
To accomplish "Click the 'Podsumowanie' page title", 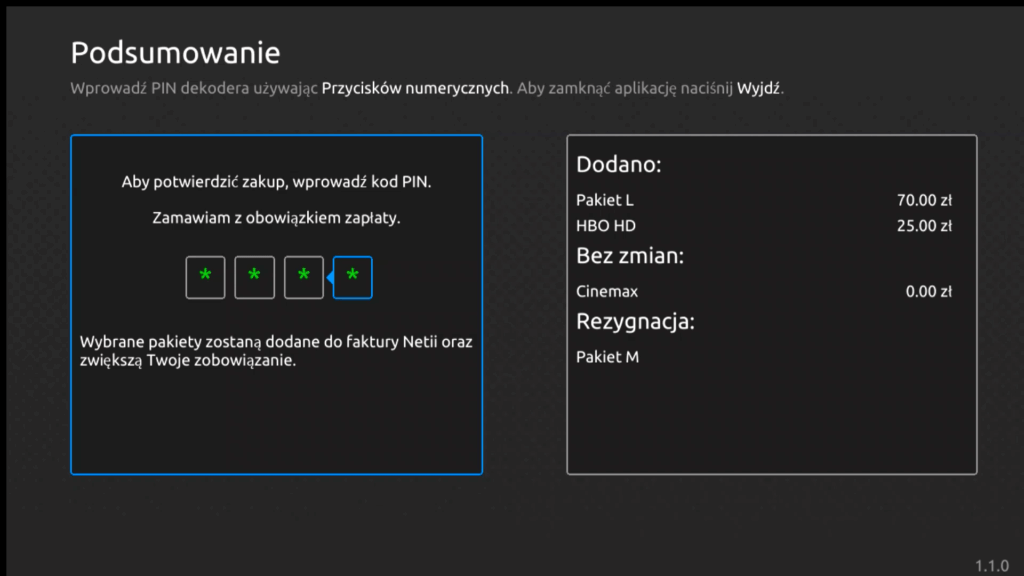I will point(175,52).
